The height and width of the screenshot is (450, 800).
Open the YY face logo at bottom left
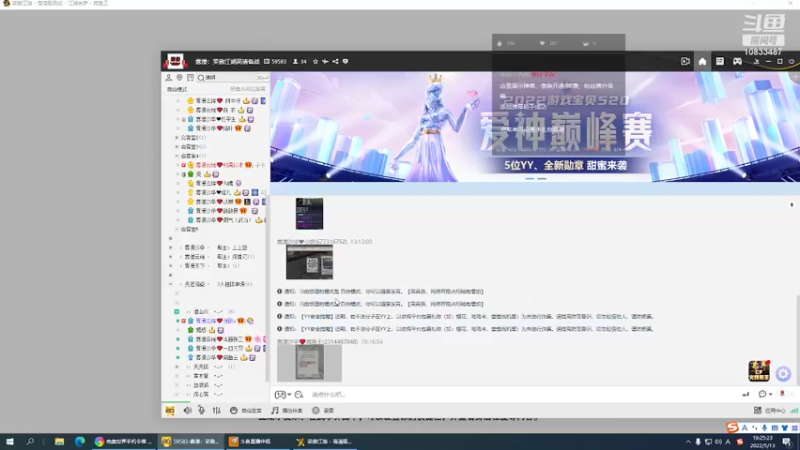point(170,410)
